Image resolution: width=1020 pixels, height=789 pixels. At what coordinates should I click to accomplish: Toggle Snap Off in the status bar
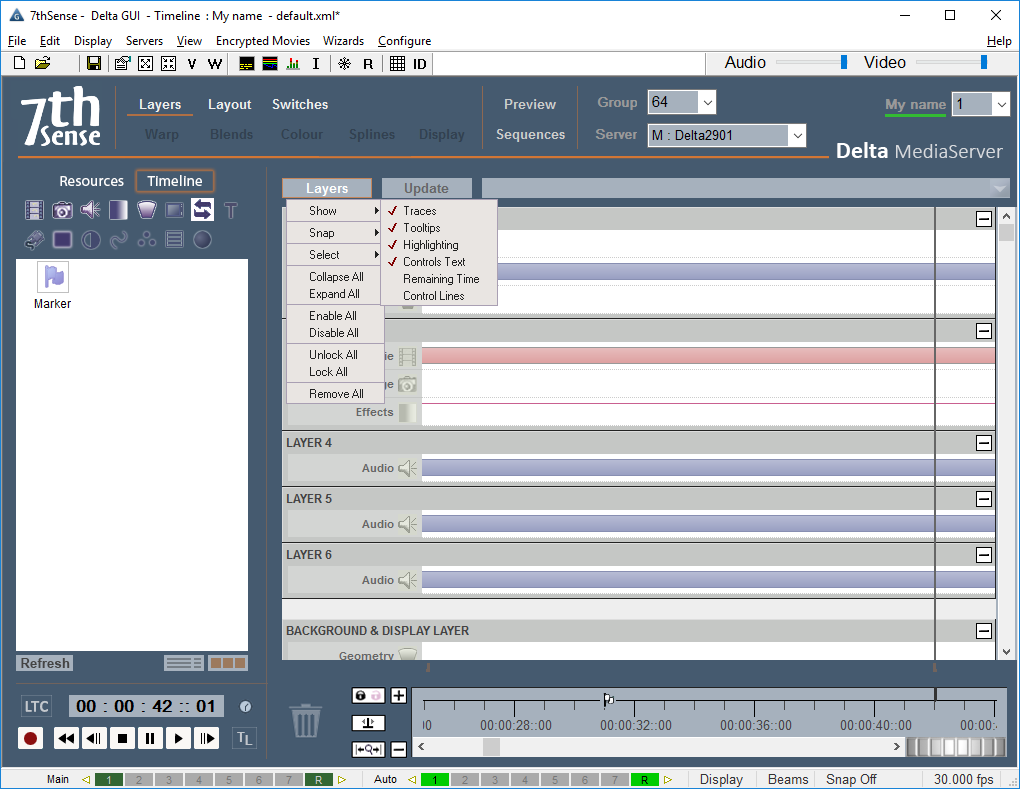tap(851, 779)
